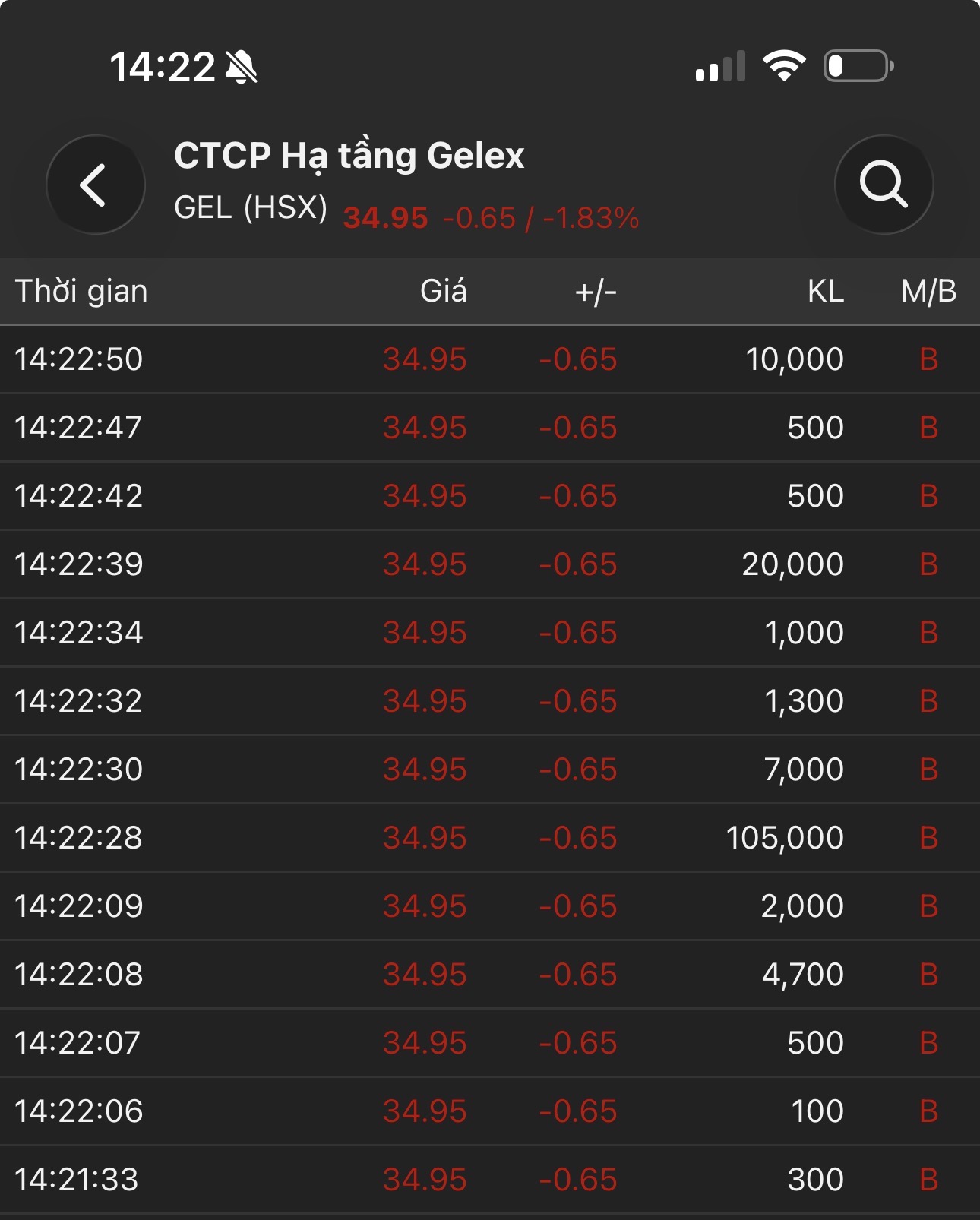The image size is (980, 1220).
Task: Tap the 4,700 volume entry
Action: (x=802, y=975)
